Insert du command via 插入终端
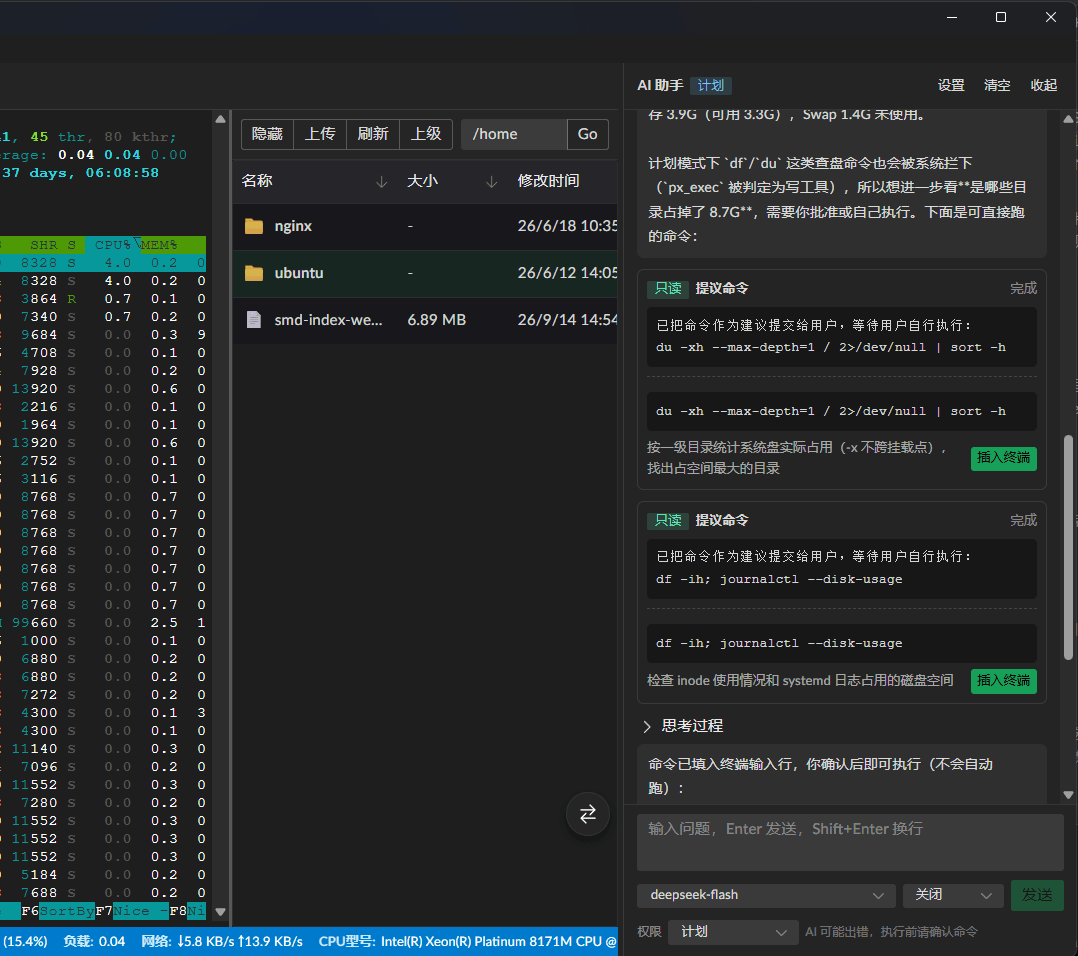Image resolution: width=1078 pixels, height=956 pixels. click(x=1003, y=458)
